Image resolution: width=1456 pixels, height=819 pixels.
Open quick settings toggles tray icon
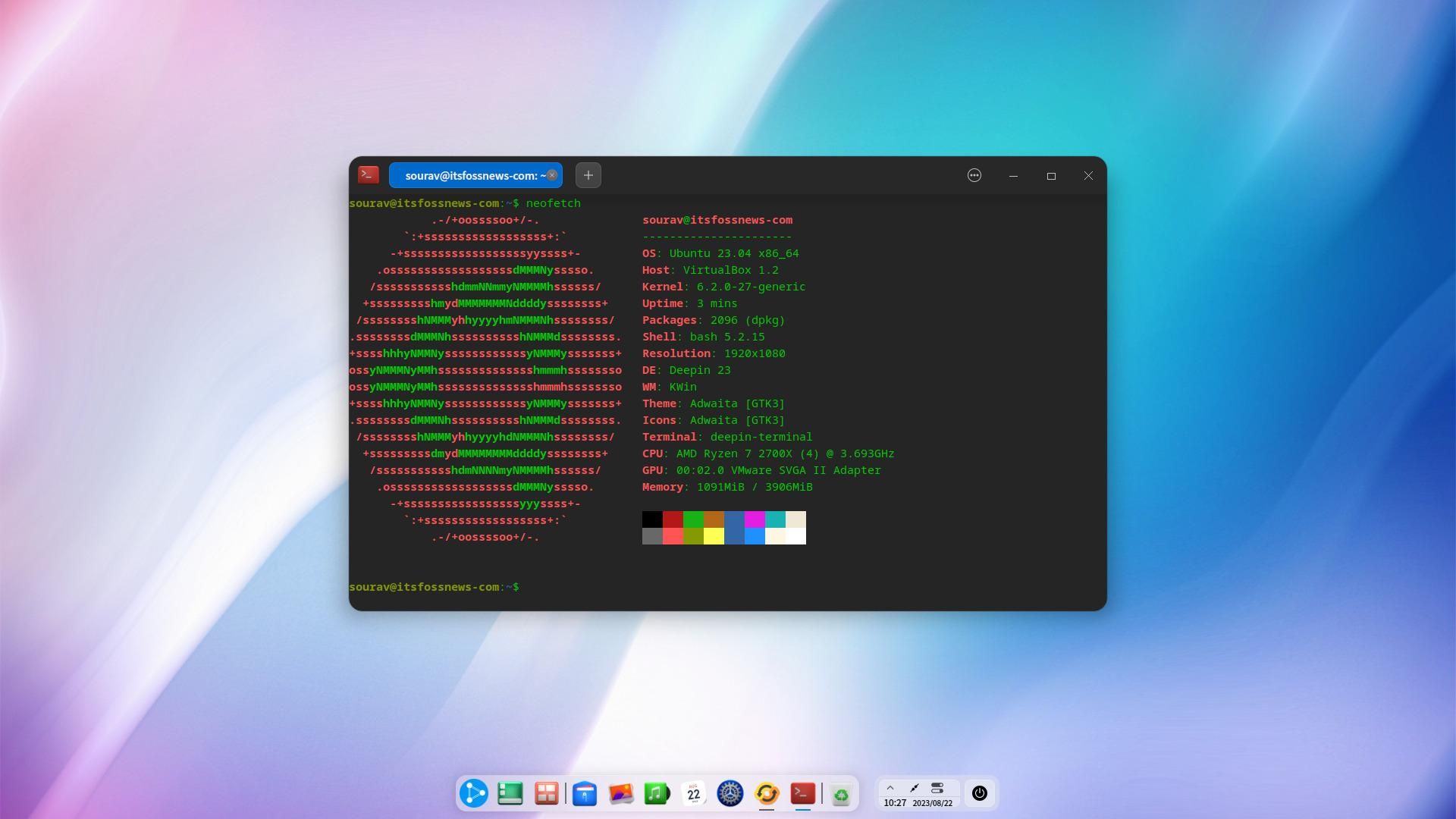[x=937, y=788]
